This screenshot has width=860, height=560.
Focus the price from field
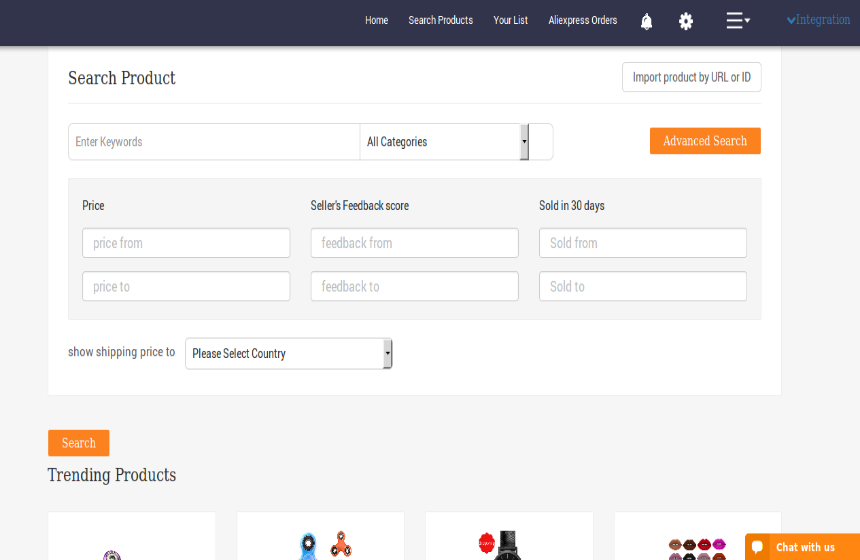tap(186, 243)
